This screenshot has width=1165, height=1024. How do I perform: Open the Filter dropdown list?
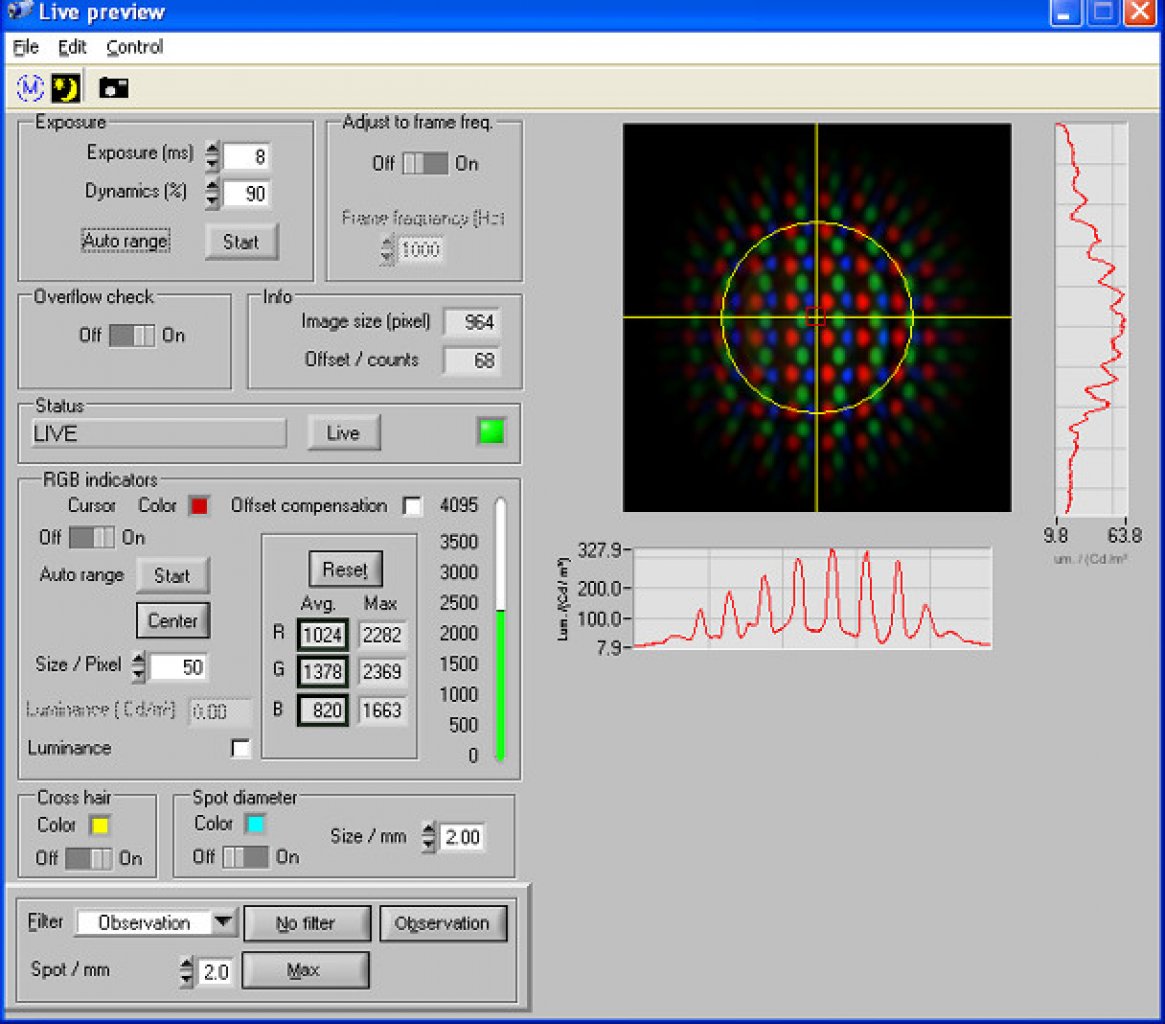222,922
